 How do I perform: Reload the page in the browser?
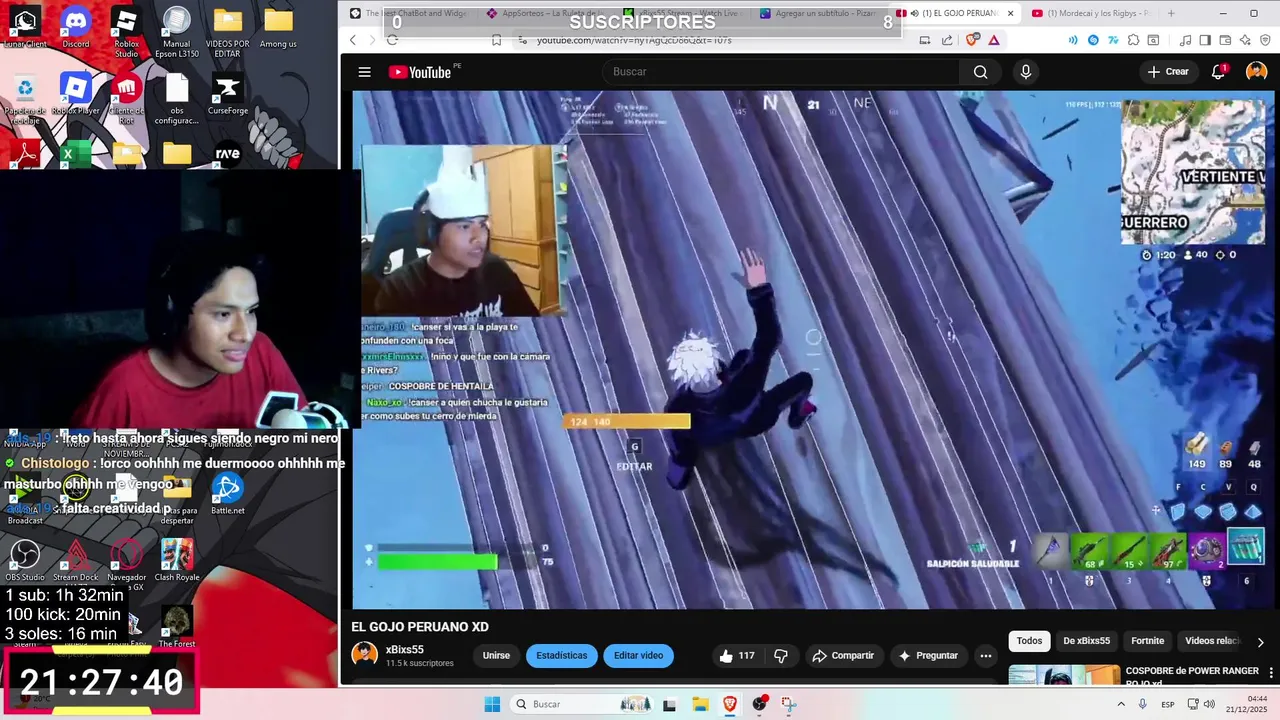tap(392, 40)
